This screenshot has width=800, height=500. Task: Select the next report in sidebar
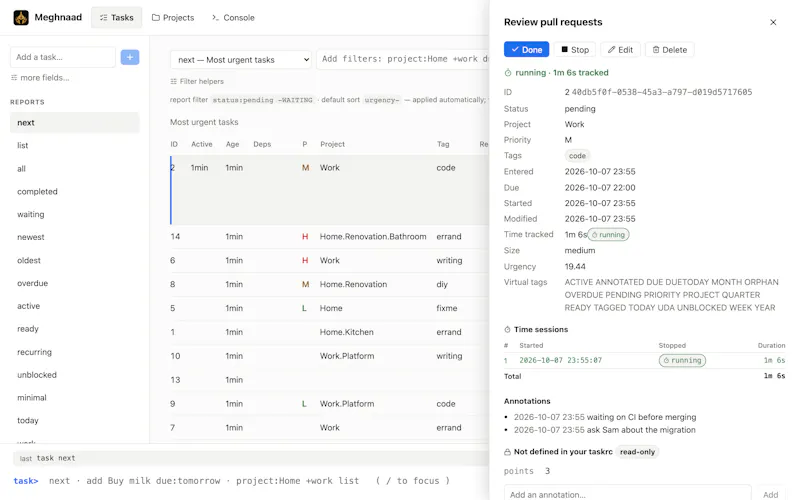click(74, 122)
